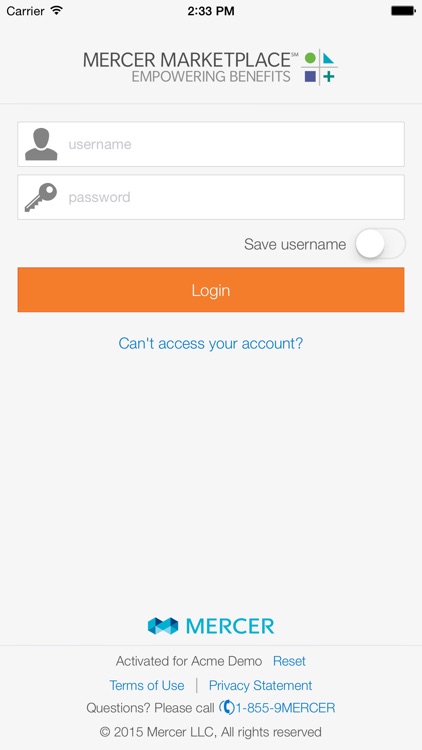Tap the Wi-Fi icon in status bar

pos(57,11)
